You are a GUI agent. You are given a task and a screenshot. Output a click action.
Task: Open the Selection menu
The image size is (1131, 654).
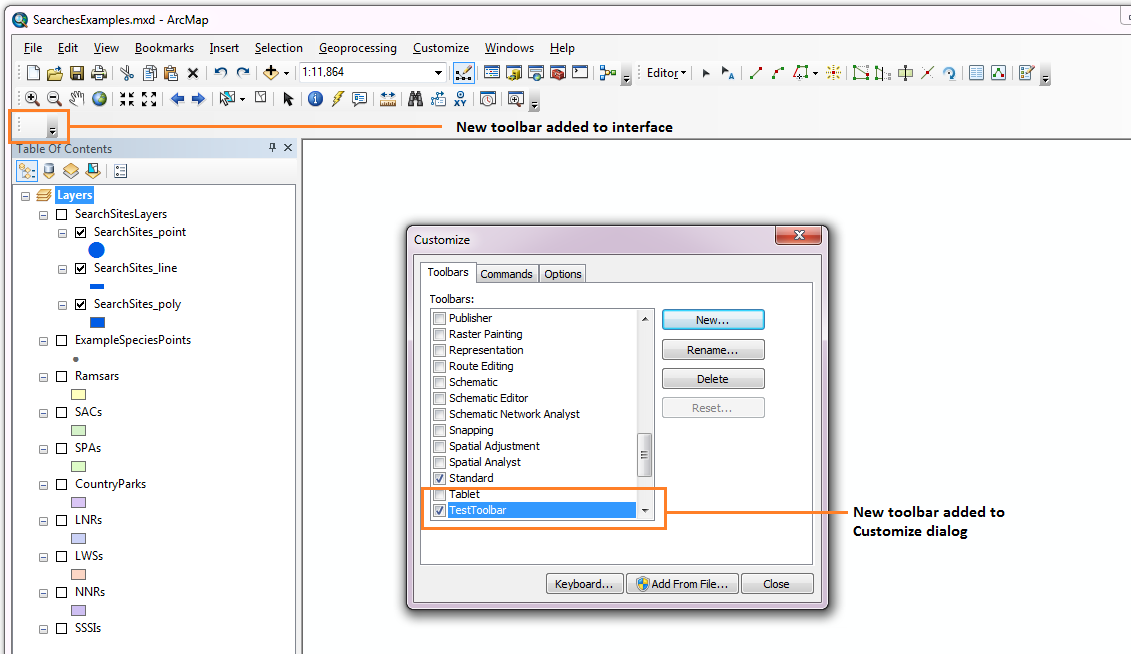[x=278, y=48]
